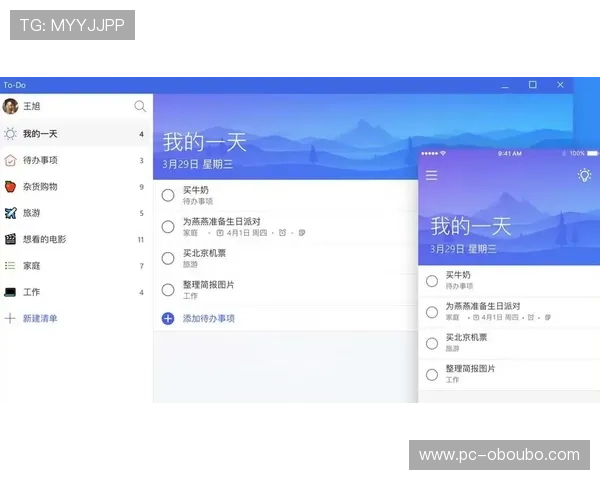Click the laptop icon beside 工作
The height and width of the screenshot is (480, 600).
coord(10,292)
